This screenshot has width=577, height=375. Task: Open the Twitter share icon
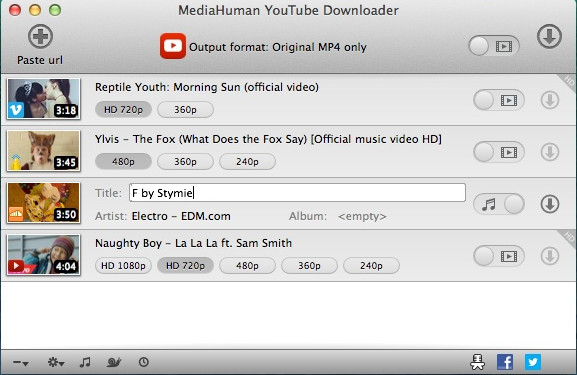(x=533, y=362)
